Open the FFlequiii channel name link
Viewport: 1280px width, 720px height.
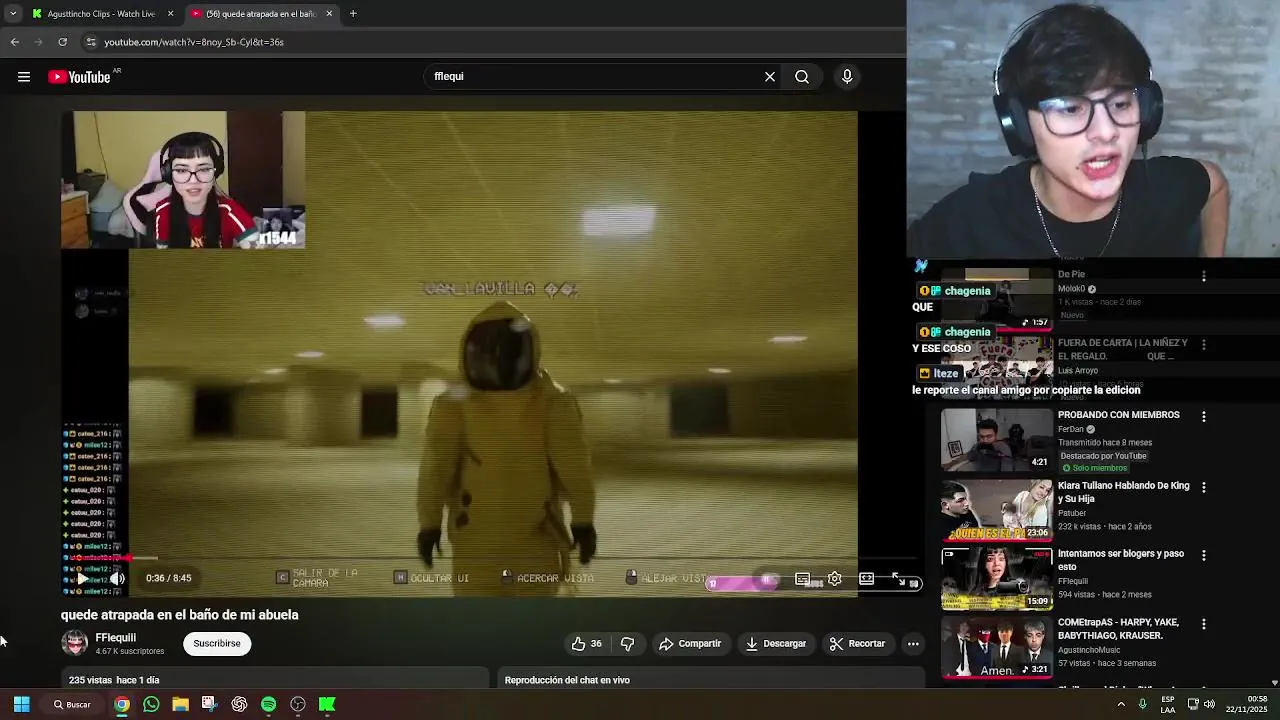pos(116,638)
